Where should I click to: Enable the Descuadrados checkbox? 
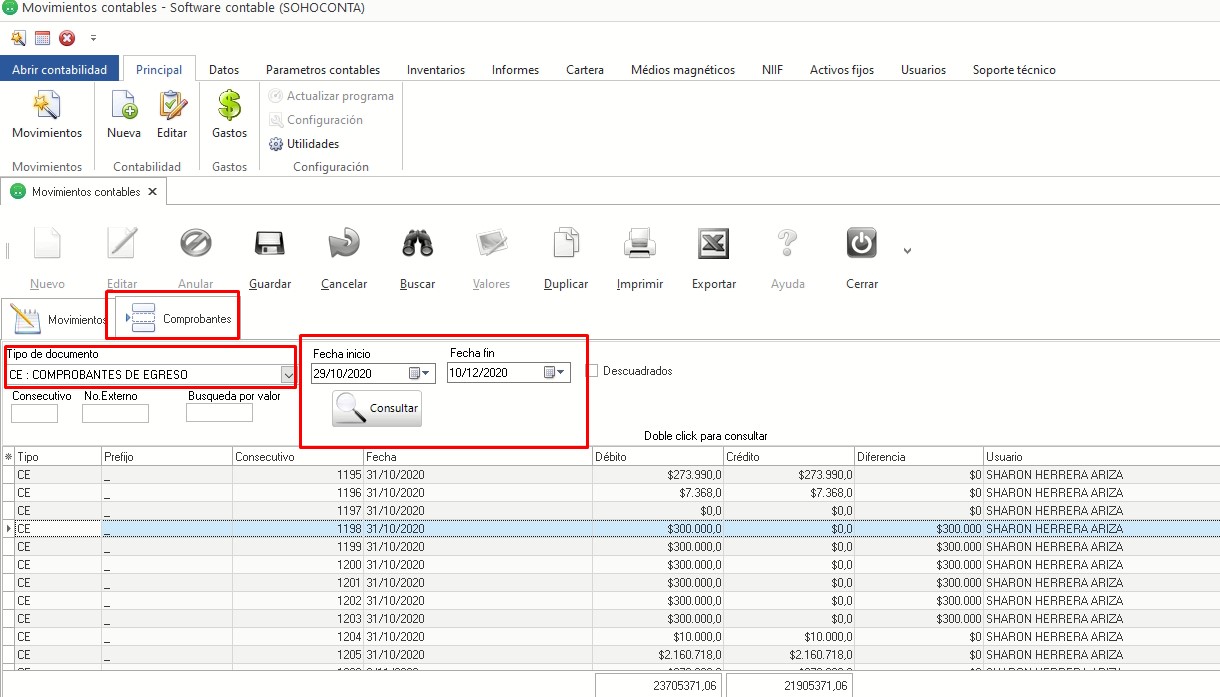(592, 371)
